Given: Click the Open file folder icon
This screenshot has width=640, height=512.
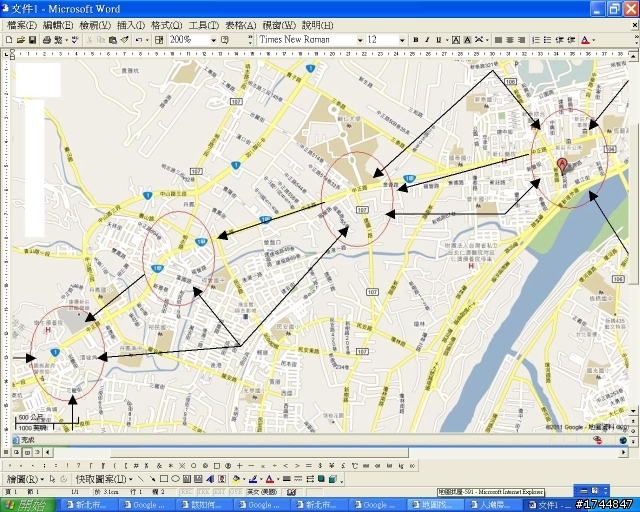Looking at the screenshot, I should click(x=21, y=40).
